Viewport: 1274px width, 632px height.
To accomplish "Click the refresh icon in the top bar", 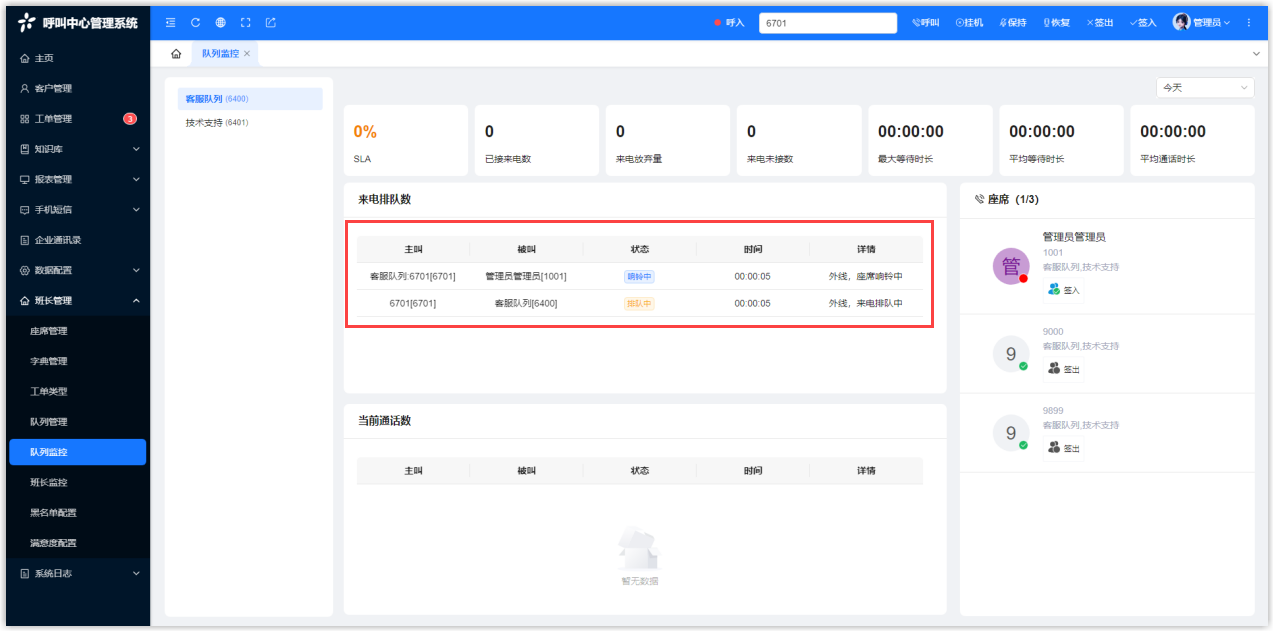I will click(x=195, y=22).
